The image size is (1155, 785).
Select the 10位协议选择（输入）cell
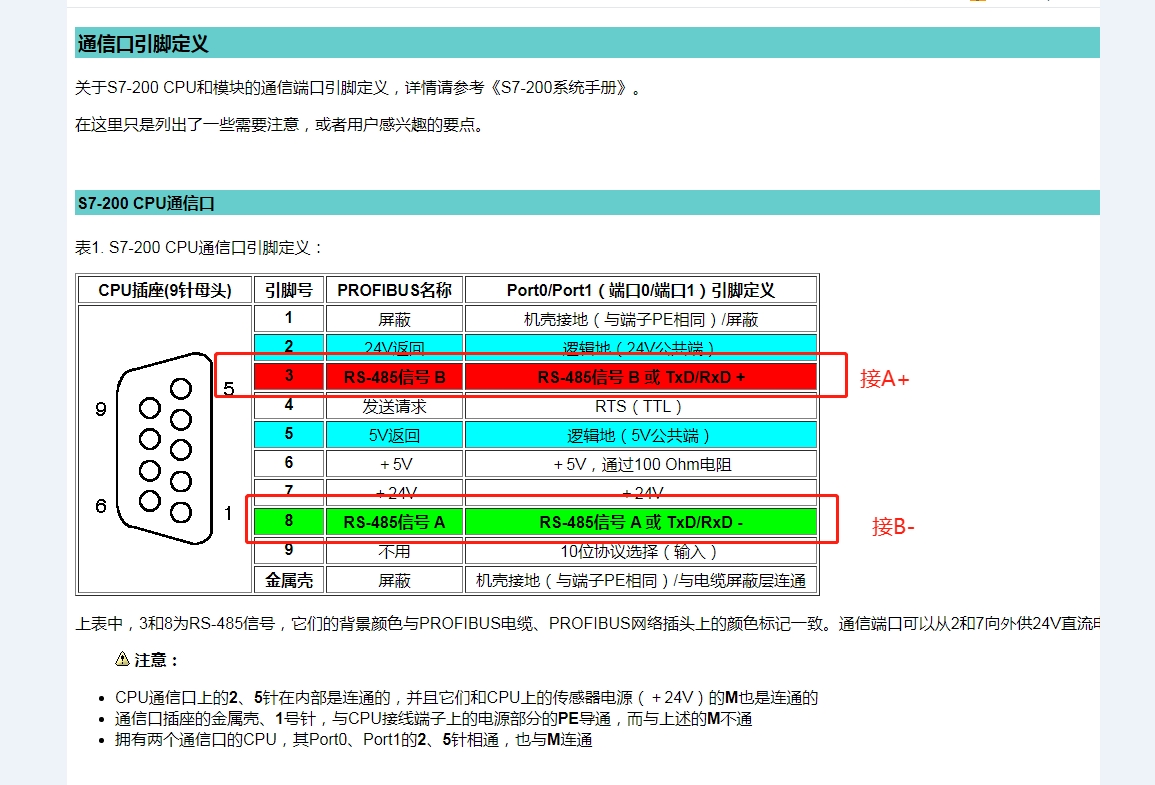641,551
